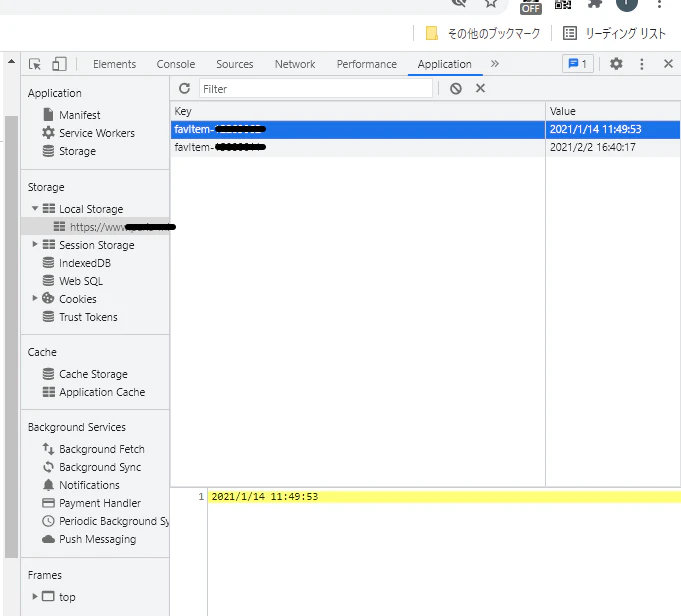Image resolution: width=681 pixels, height=616 pixels.
Task: Click the Value column header
Action: [613, 111]
